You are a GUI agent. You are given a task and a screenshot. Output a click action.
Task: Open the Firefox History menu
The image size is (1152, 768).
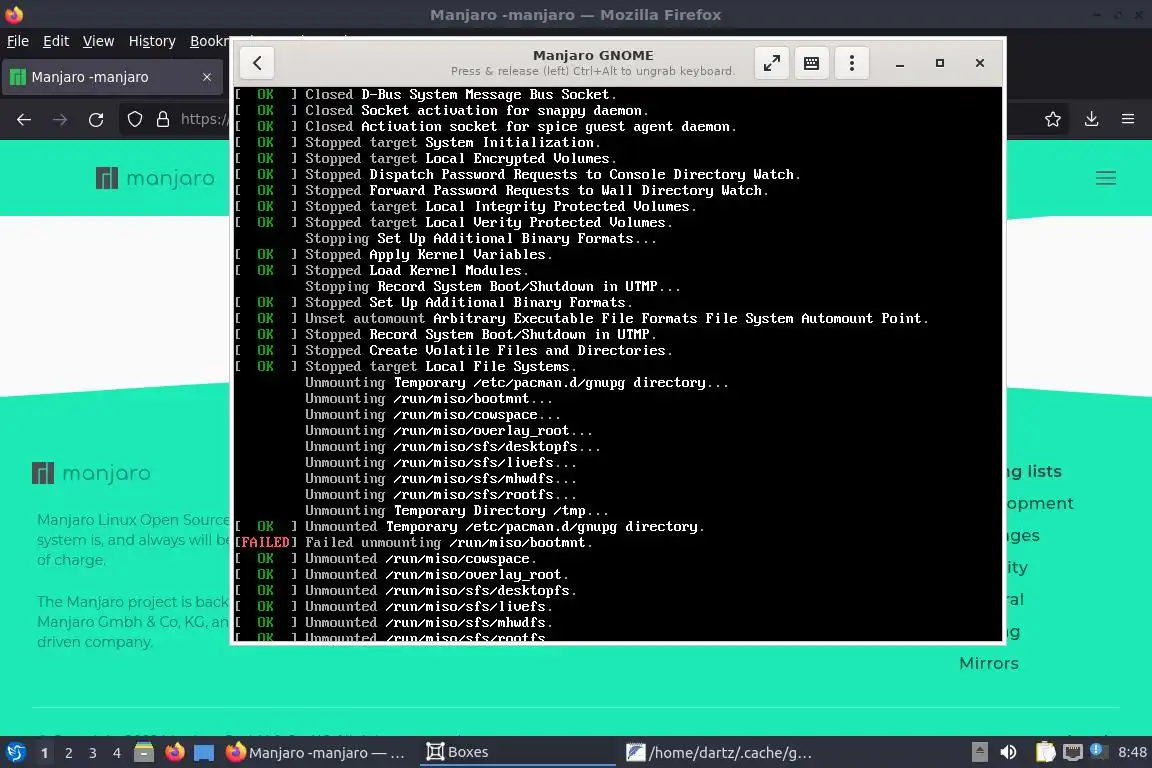(x=152, y=41)
